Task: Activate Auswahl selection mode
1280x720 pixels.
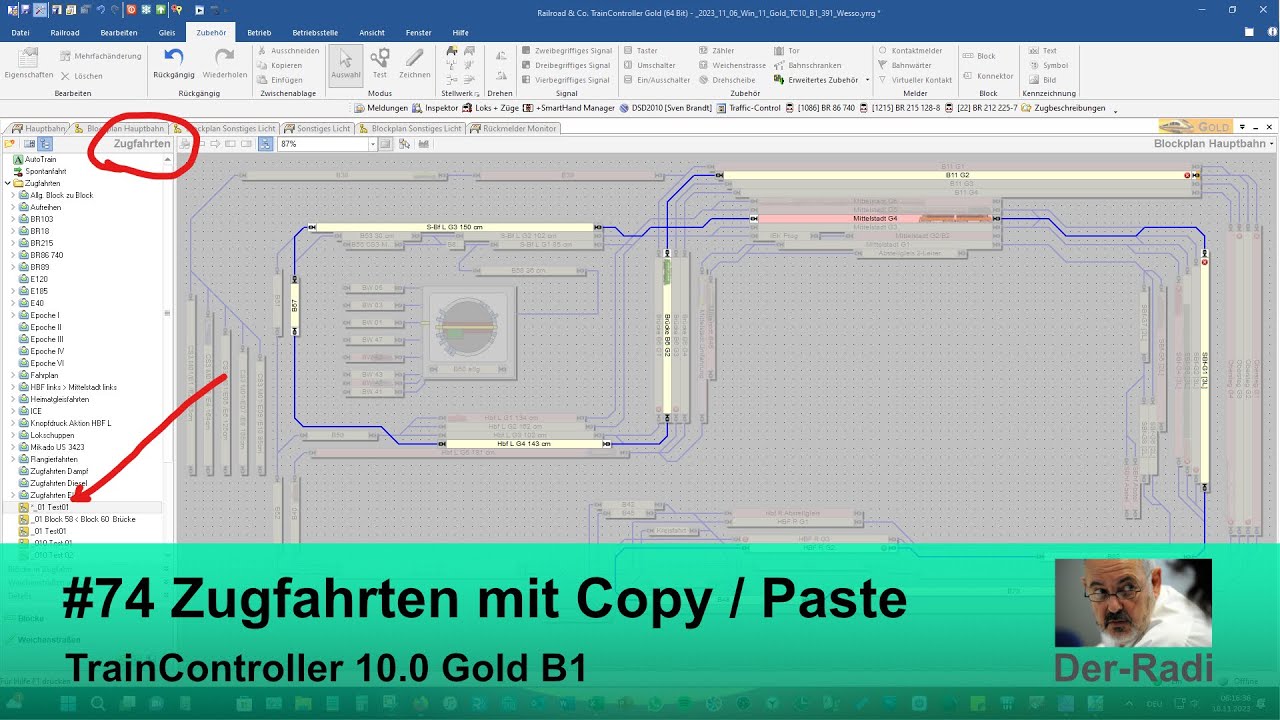Action: pyautogui.click(x=346, y=64)
